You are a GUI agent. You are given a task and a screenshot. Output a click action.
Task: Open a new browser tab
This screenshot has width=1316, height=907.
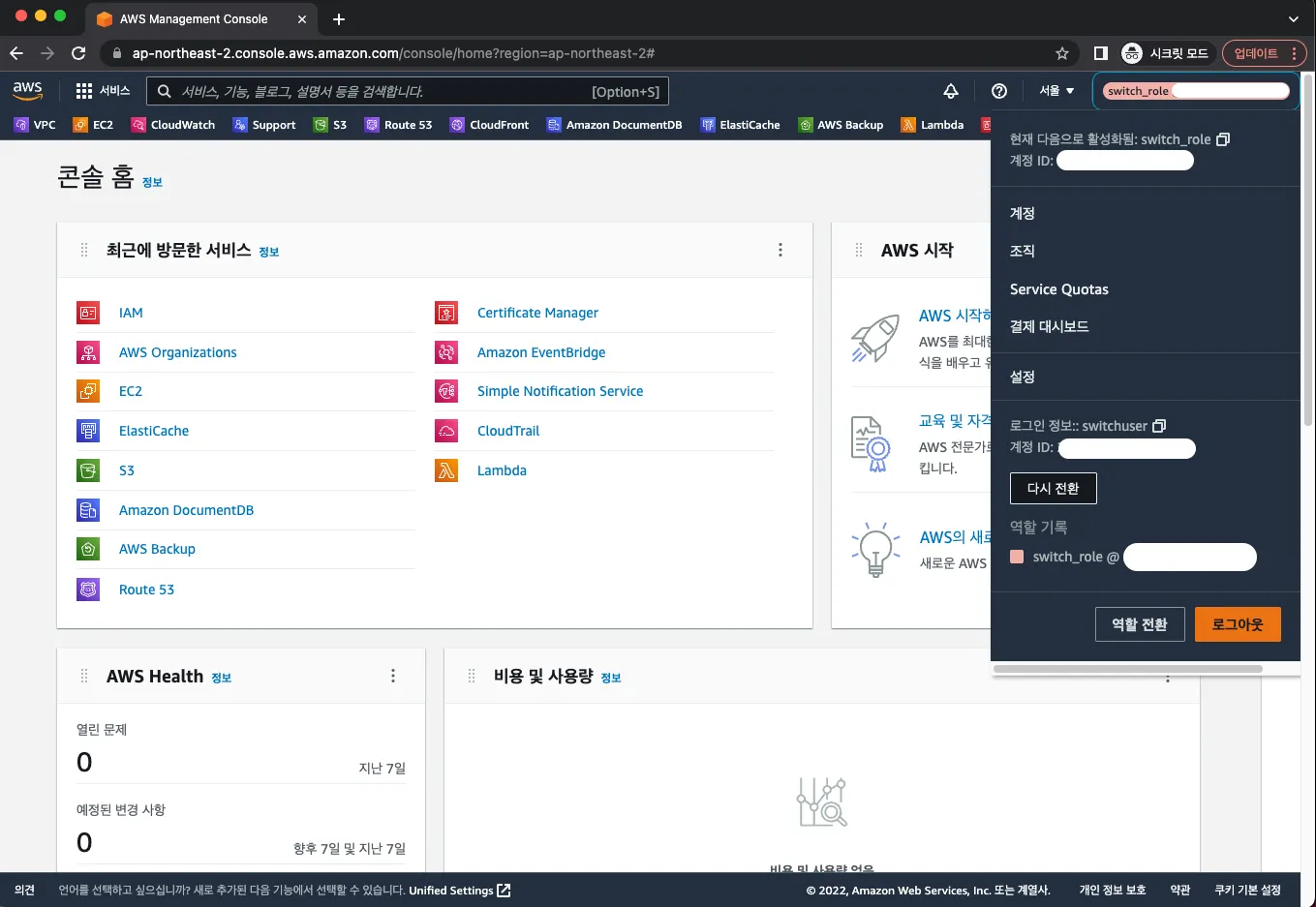pyautogui.click(x=339, y=19)
